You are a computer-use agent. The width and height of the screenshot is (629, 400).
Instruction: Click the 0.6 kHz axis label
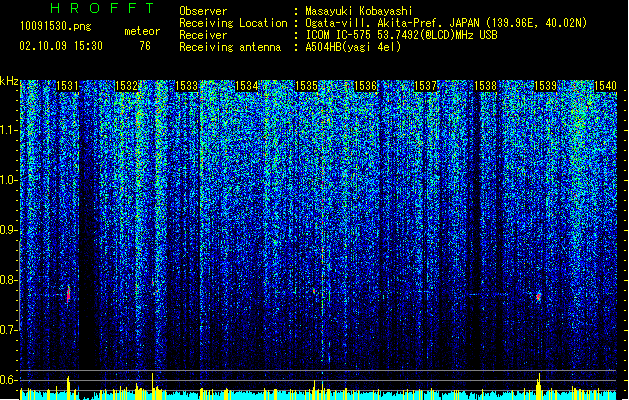click(x=9, y=380)
